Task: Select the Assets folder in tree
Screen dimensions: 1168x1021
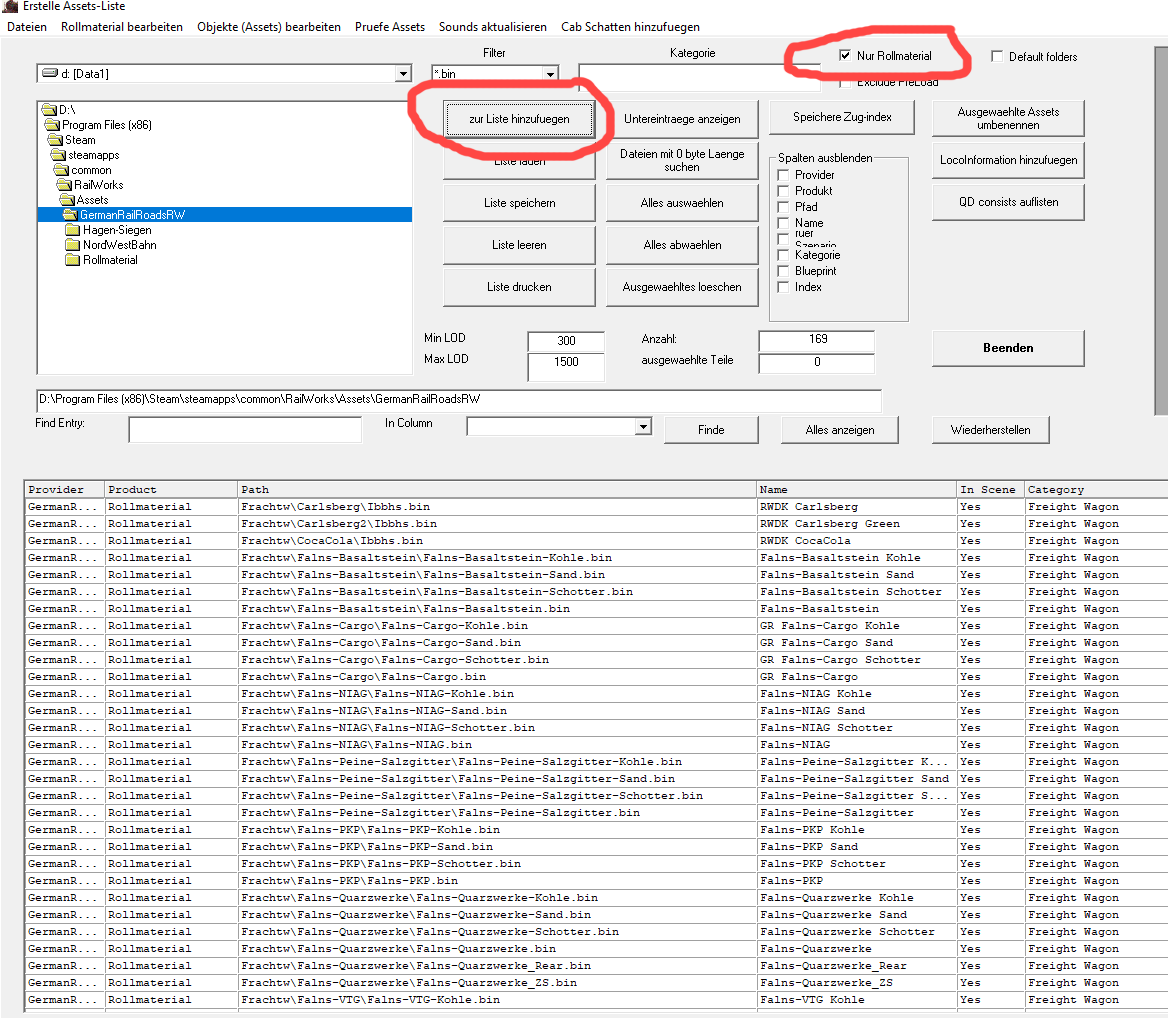Action: coord(91,200)
